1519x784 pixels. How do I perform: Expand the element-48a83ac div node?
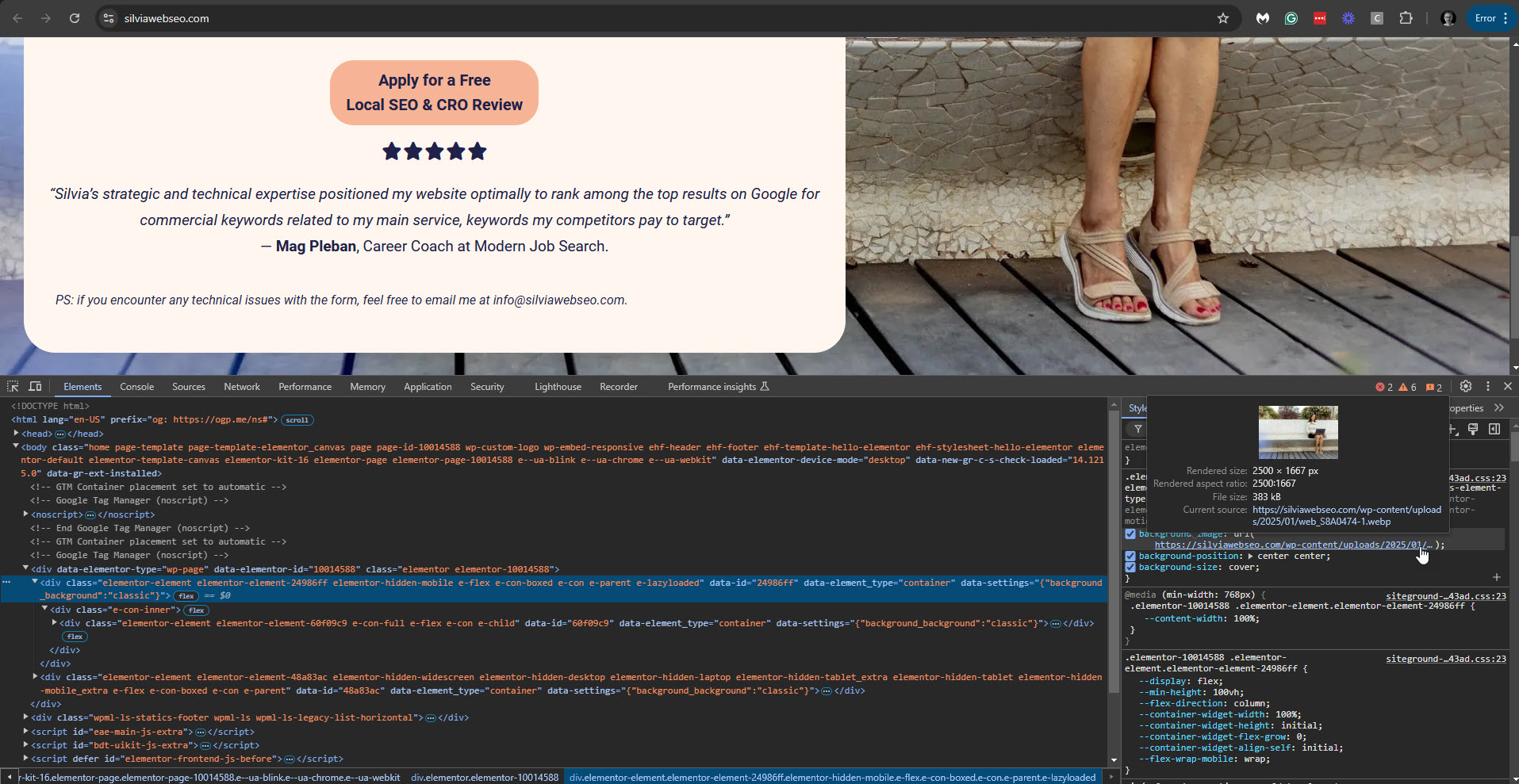click(x=35, y=677)
